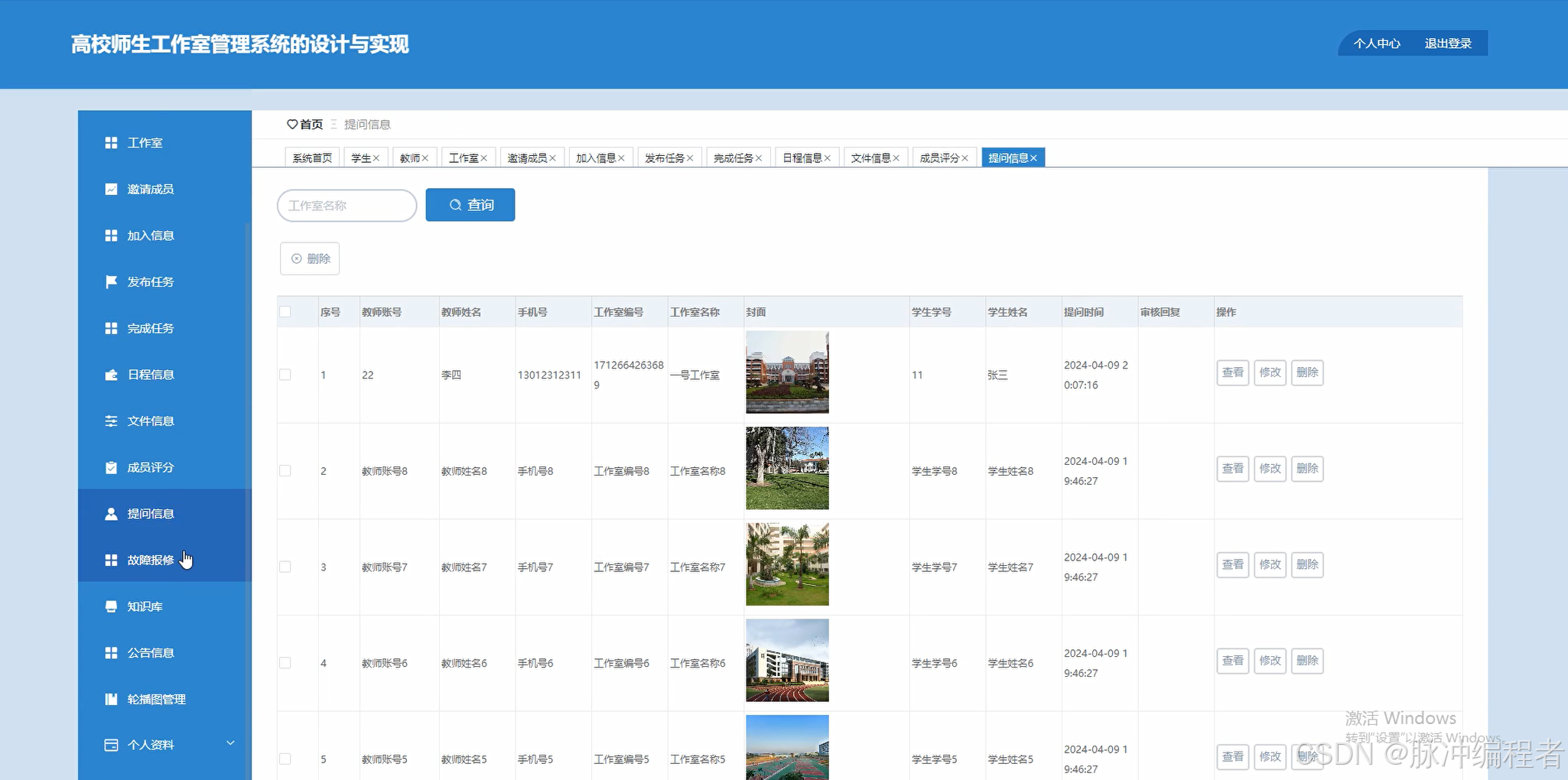The height and width of the screenshot is (780, 1568).
Task: Click the 加入信息 sidebar icon
Action: (x=111, y=236)
